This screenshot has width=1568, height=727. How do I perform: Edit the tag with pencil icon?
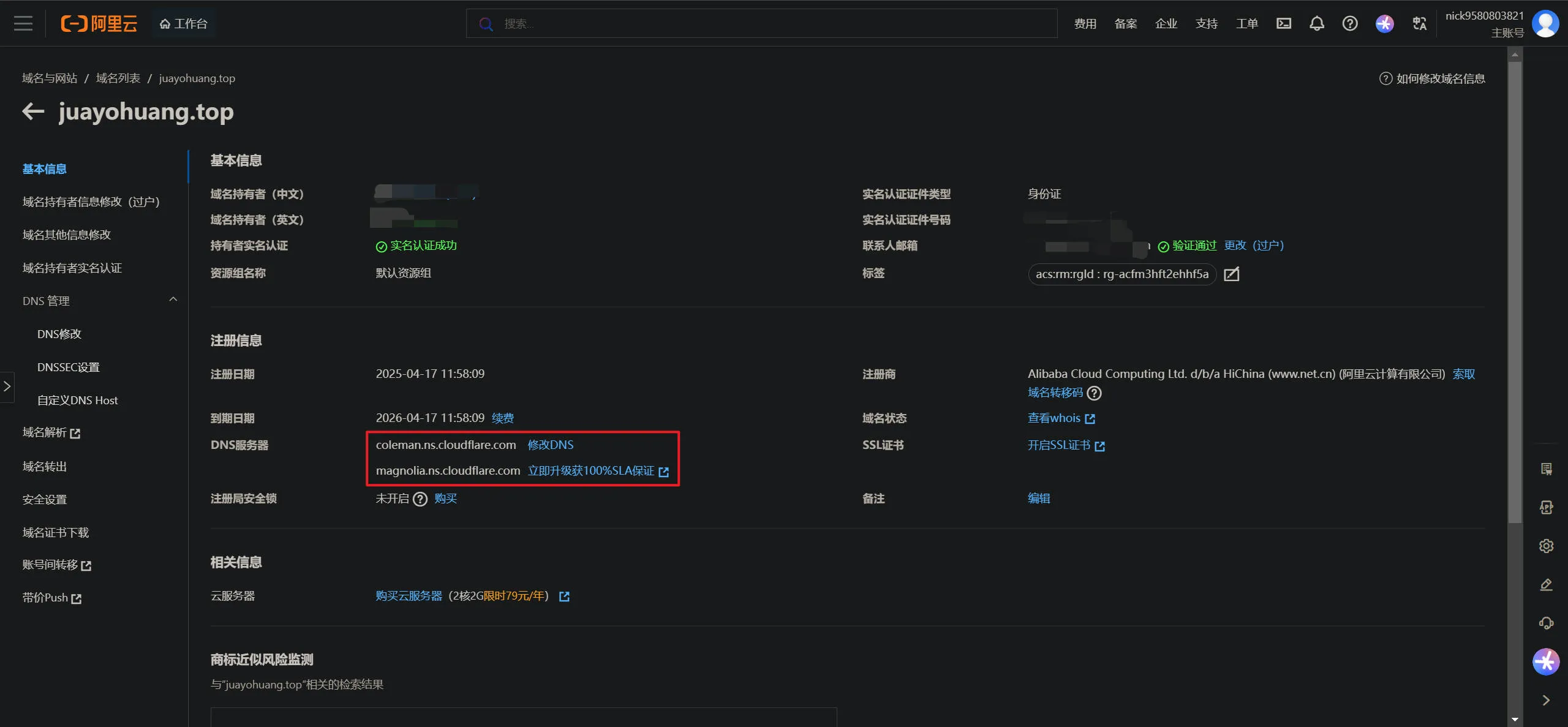pyautogui.click(x=1231, y=274)
